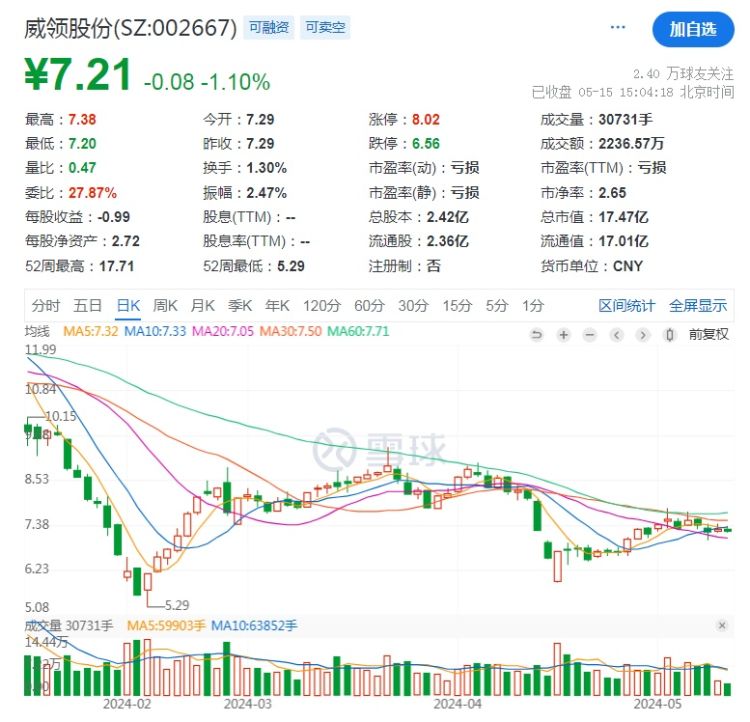The width and height of the screenshot is (750, 722).
Task: Reset the chart with undo arrow icon
Action: pyautogui.click(x=537, y=334)
